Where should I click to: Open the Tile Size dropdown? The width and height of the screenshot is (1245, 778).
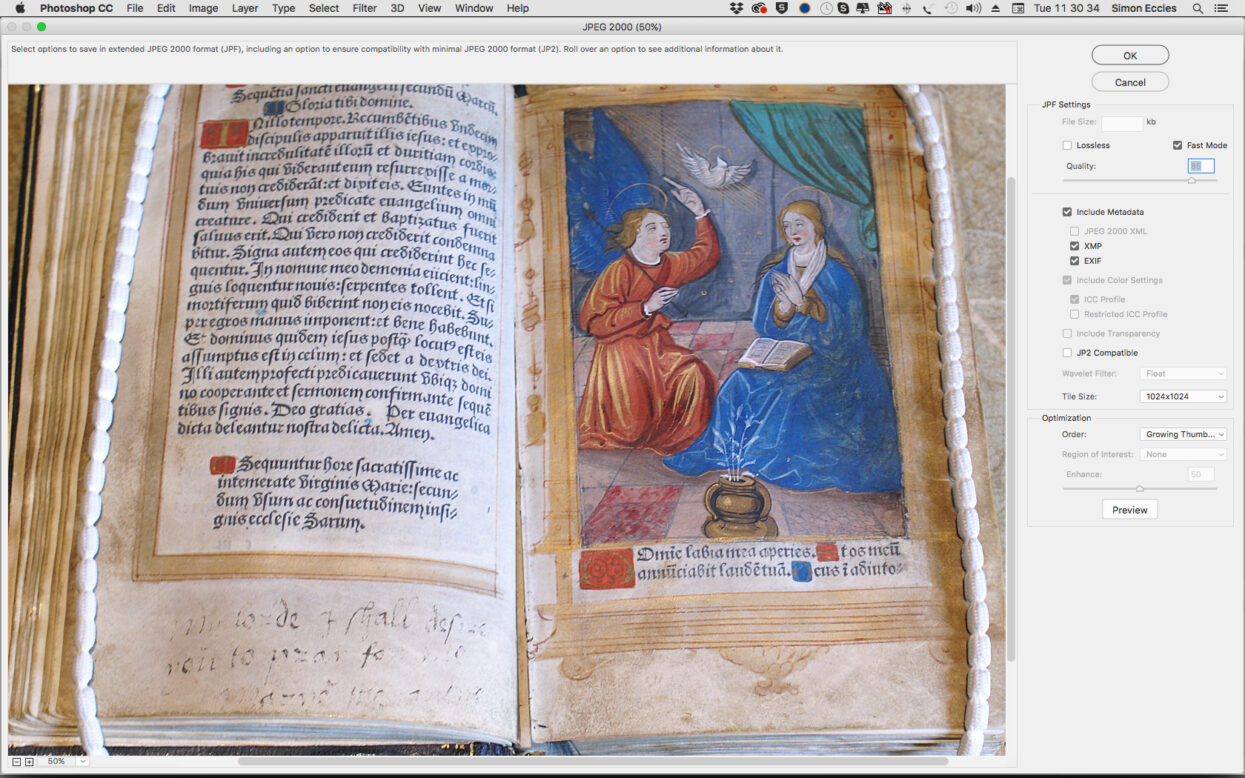click(x=1183, y=397)
